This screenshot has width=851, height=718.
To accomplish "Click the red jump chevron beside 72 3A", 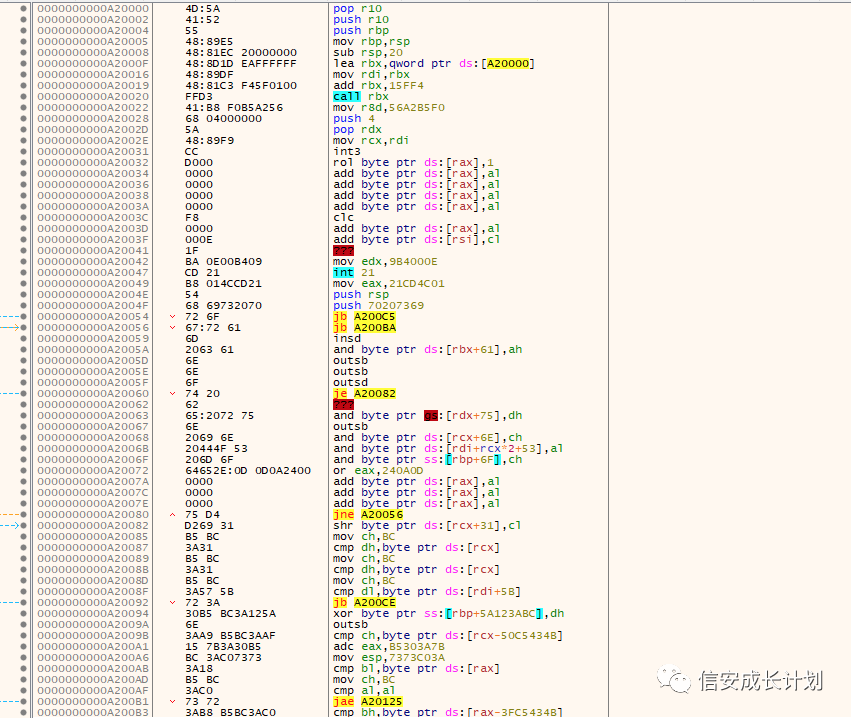I will 173,602.
